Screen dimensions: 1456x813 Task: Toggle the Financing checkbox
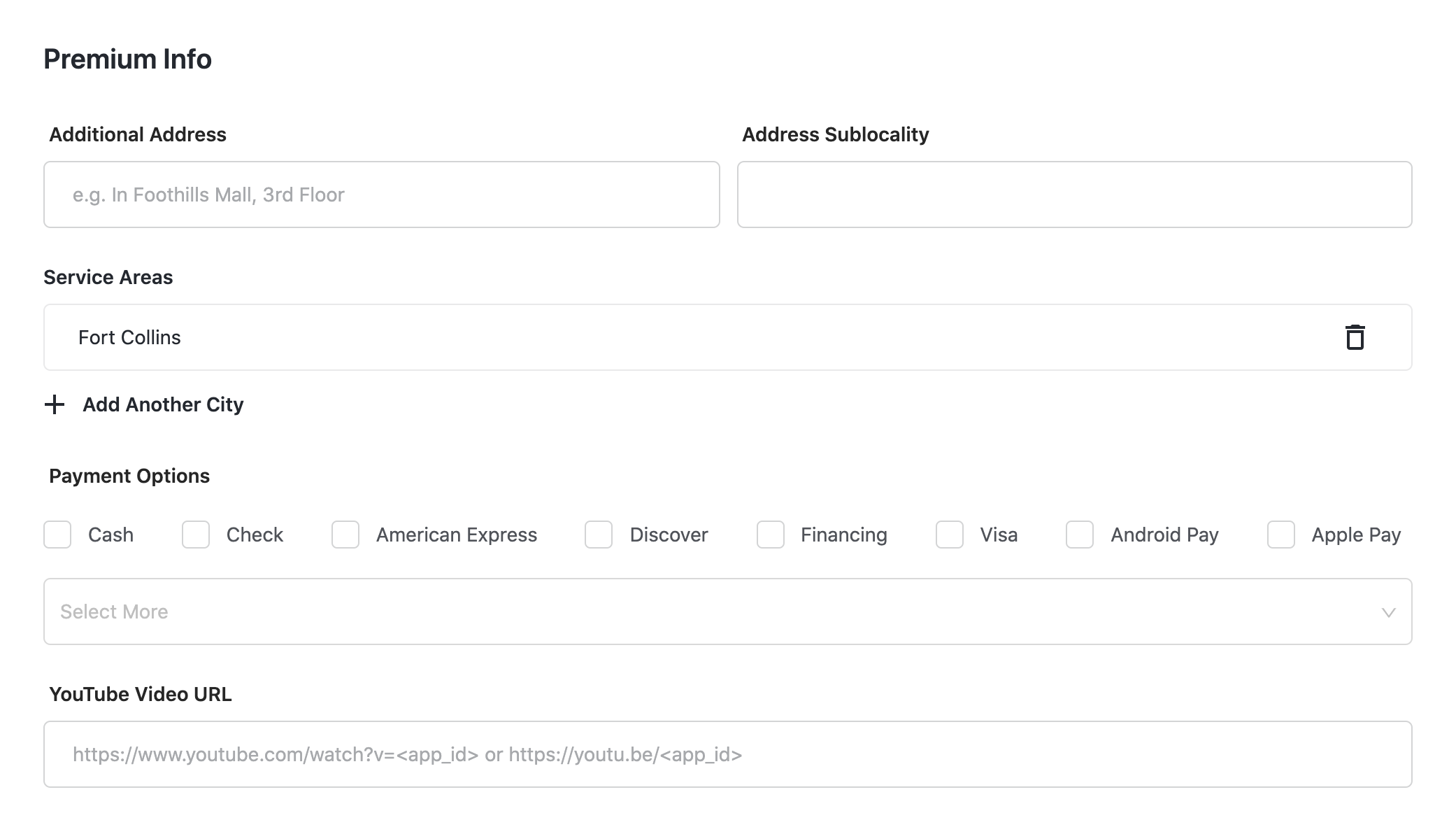[770, 535]
